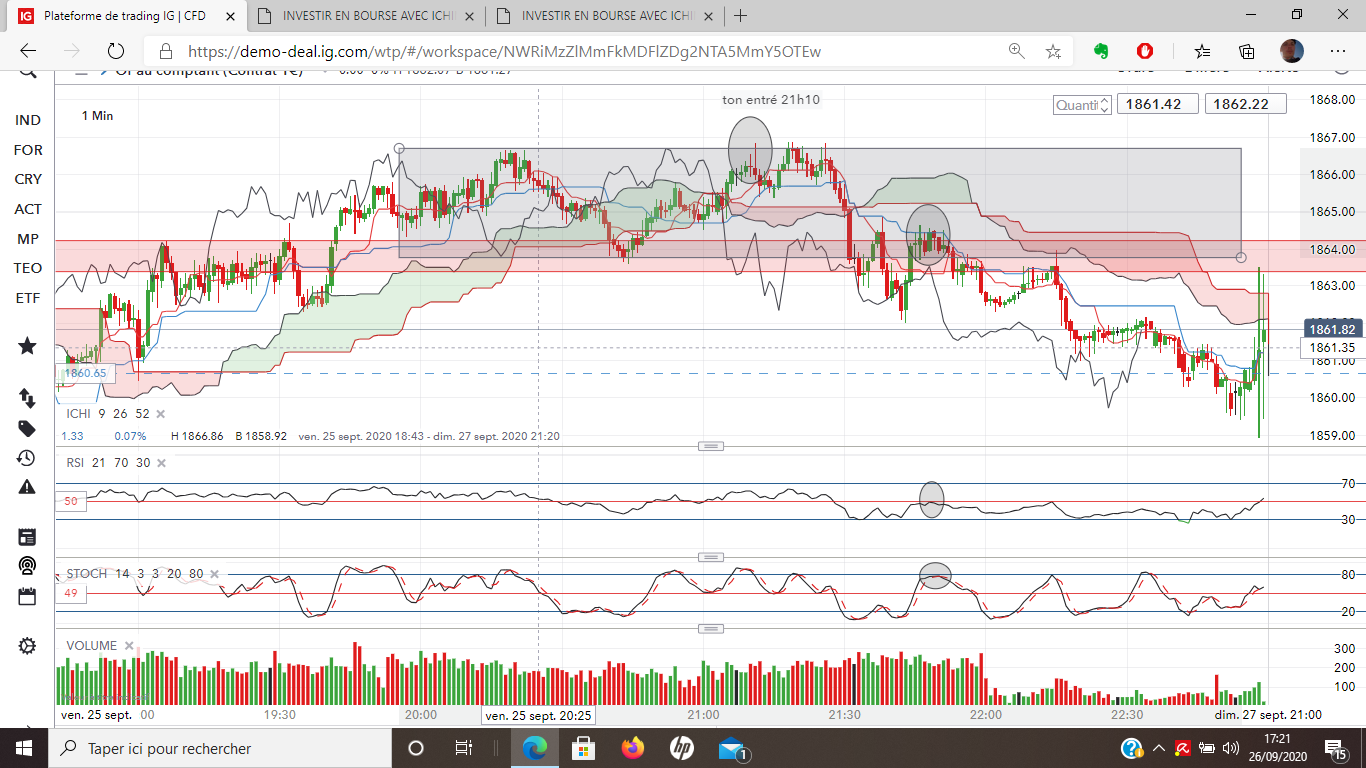Image resolution: width=1366 pixels, height=768 pixels.
Task: Remove the RSI indicator
Action: click(x=160, y=462)
